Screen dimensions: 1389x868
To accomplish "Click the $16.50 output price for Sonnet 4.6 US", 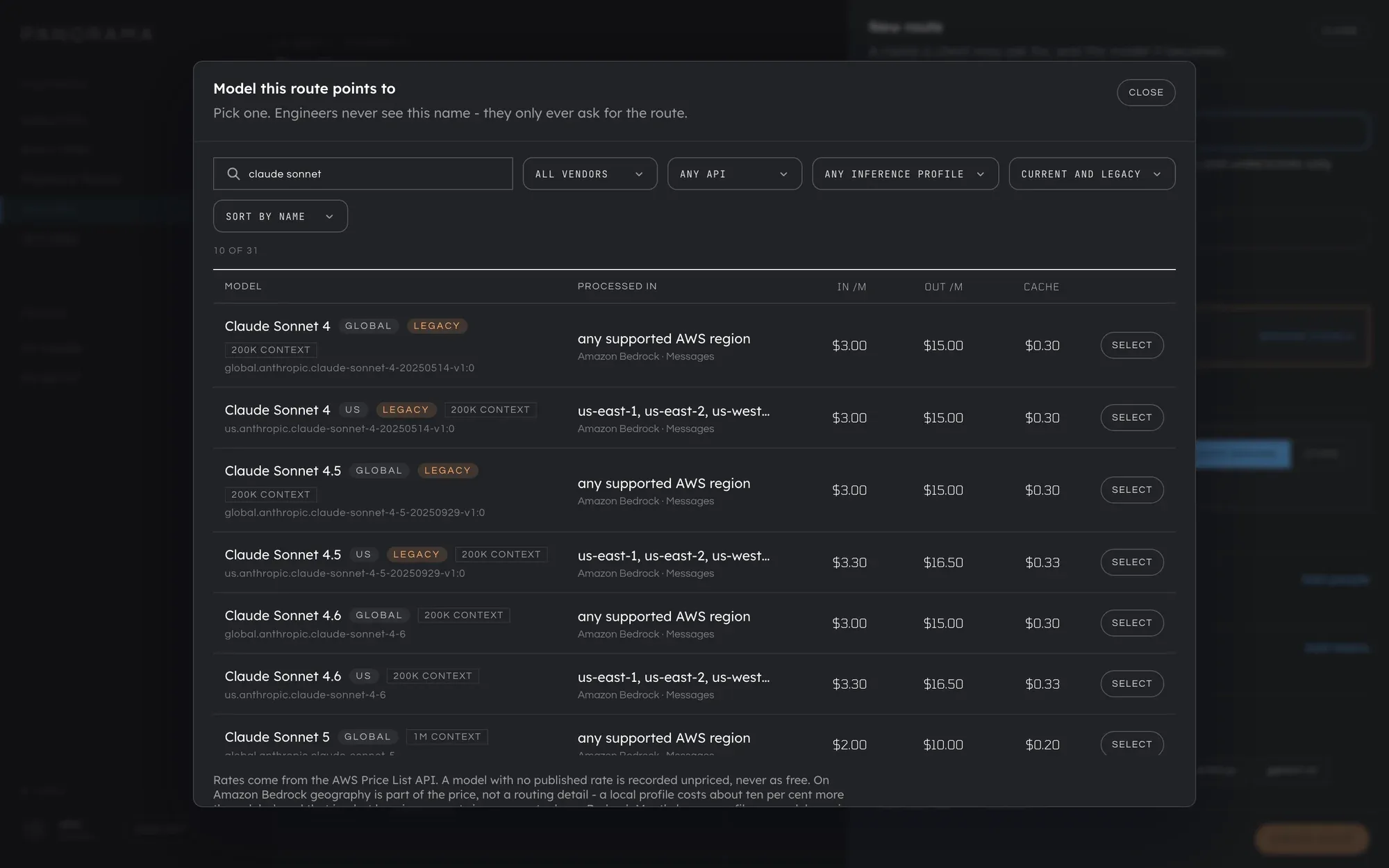I will pyautogui.click(x=943, y=684).
